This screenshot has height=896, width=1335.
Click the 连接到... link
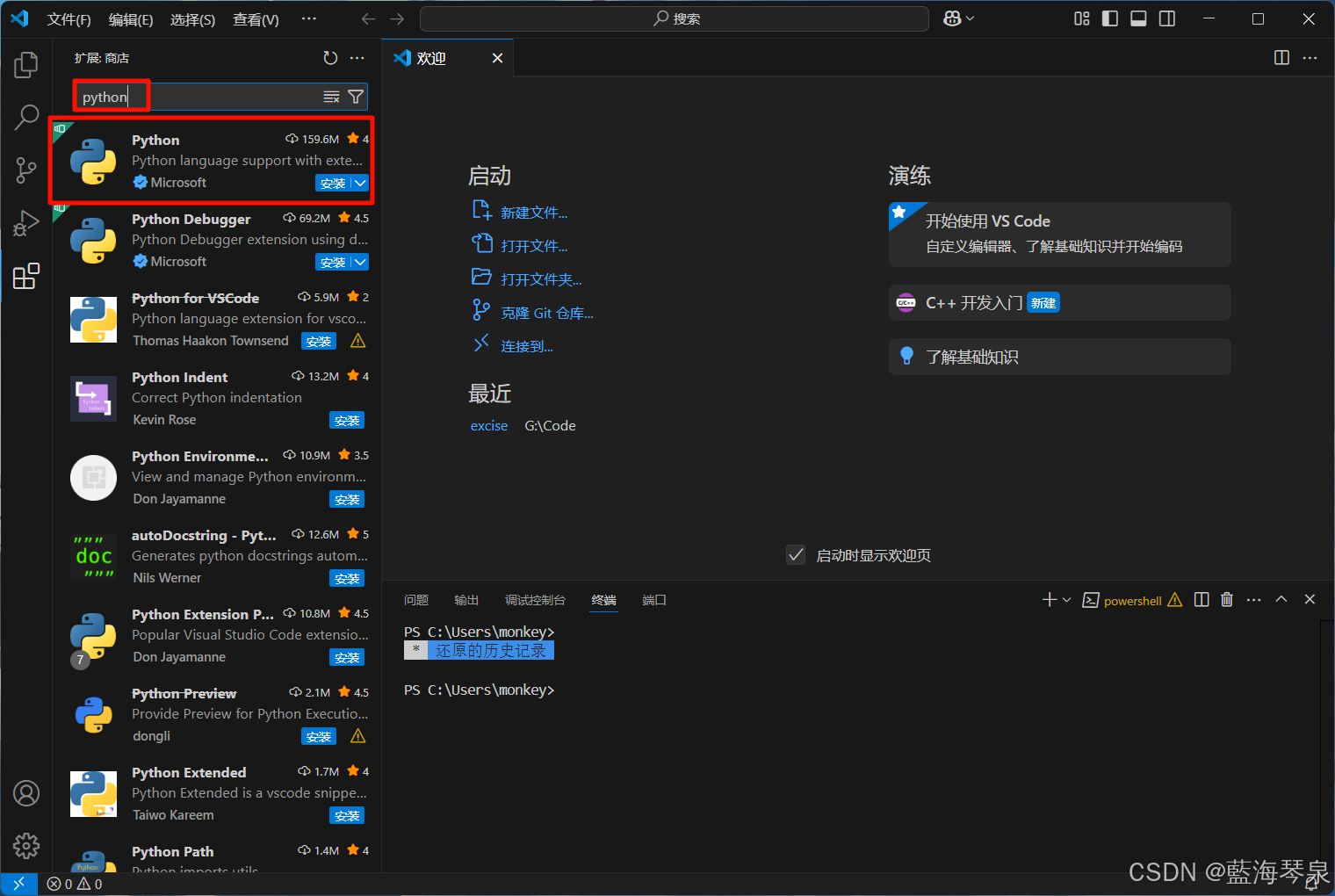(x=527, y=346)
